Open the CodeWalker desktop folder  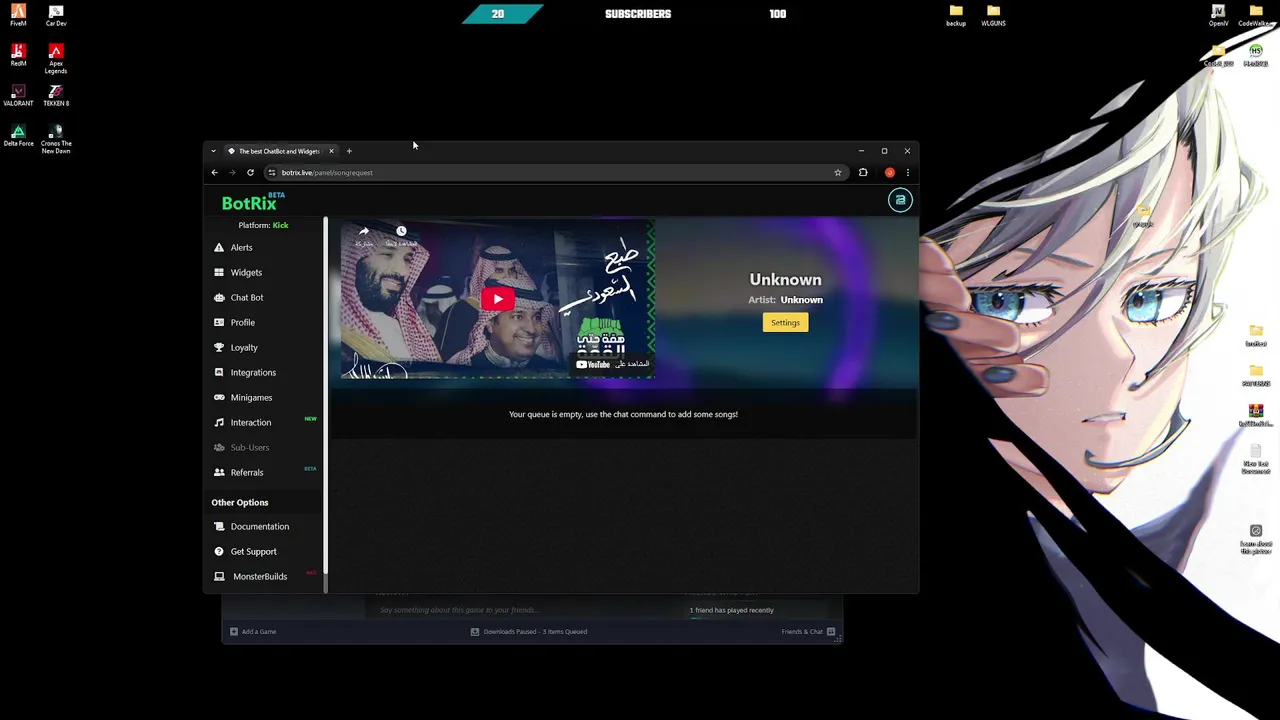coord(1256,16)
